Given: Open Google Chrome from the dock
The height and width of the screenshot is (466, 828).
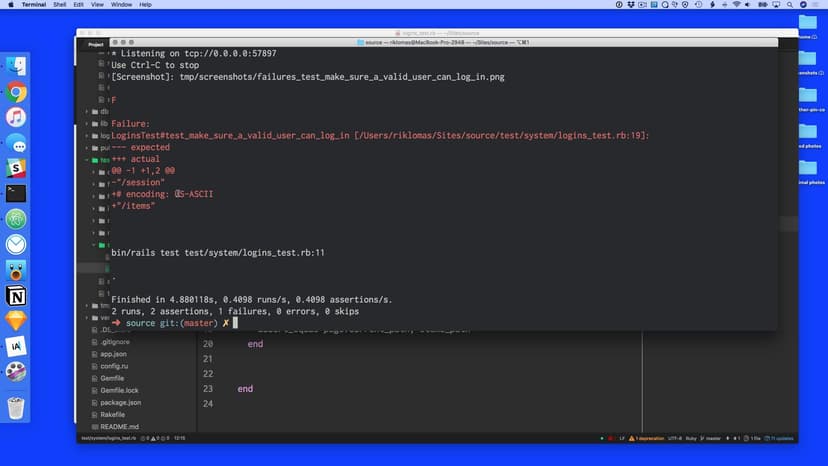Looking at the screenshot, I should click(x=16, y=92).
